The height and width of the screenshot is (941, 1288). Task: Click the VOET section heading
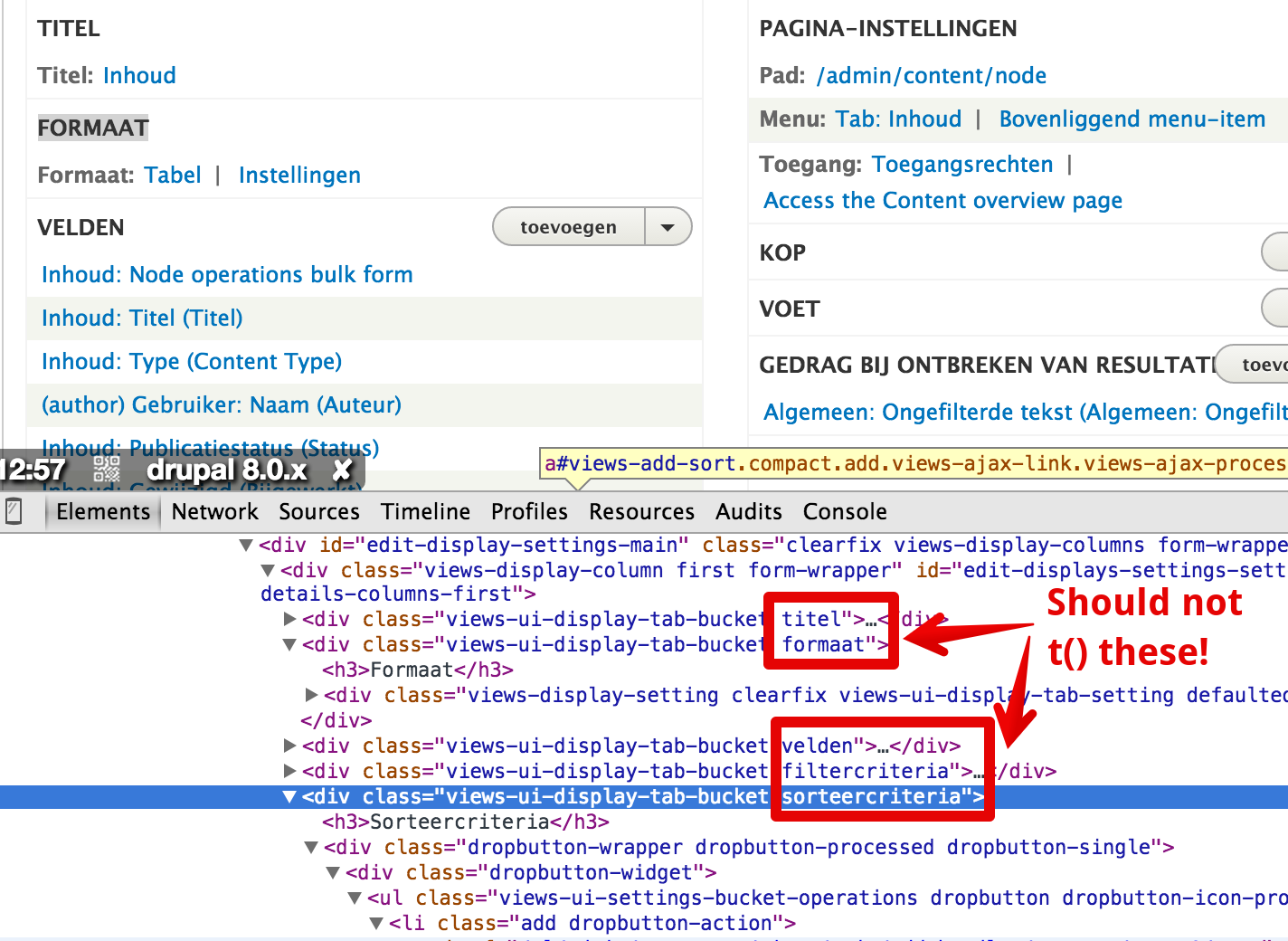[790, 309]
